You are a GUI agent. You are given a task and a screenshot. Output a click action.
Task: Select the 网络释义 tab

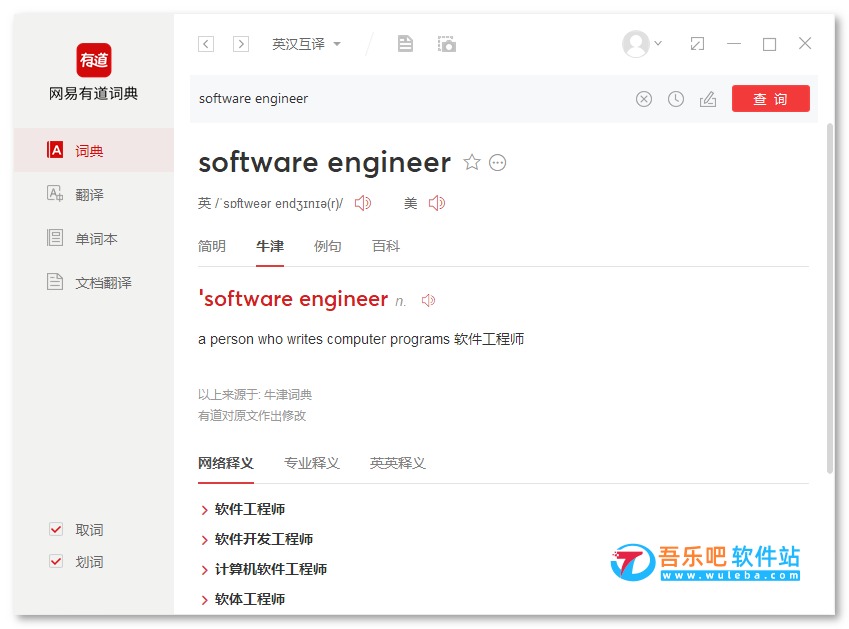(226, 463)
